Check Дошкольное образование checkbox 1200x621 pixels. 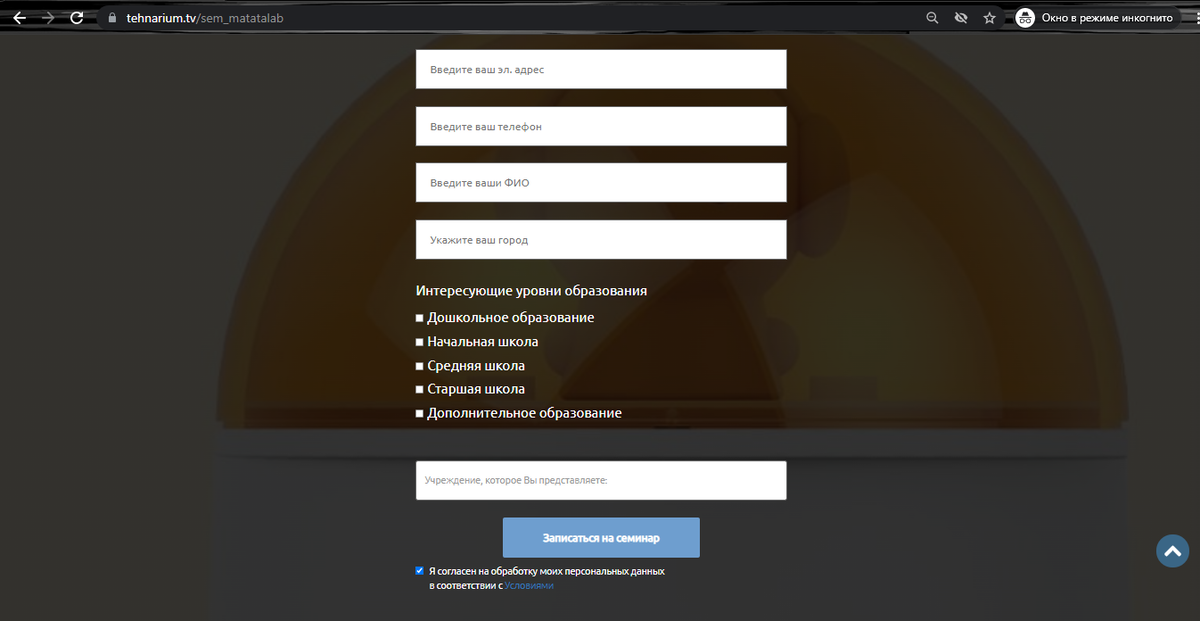coord(420,318)
